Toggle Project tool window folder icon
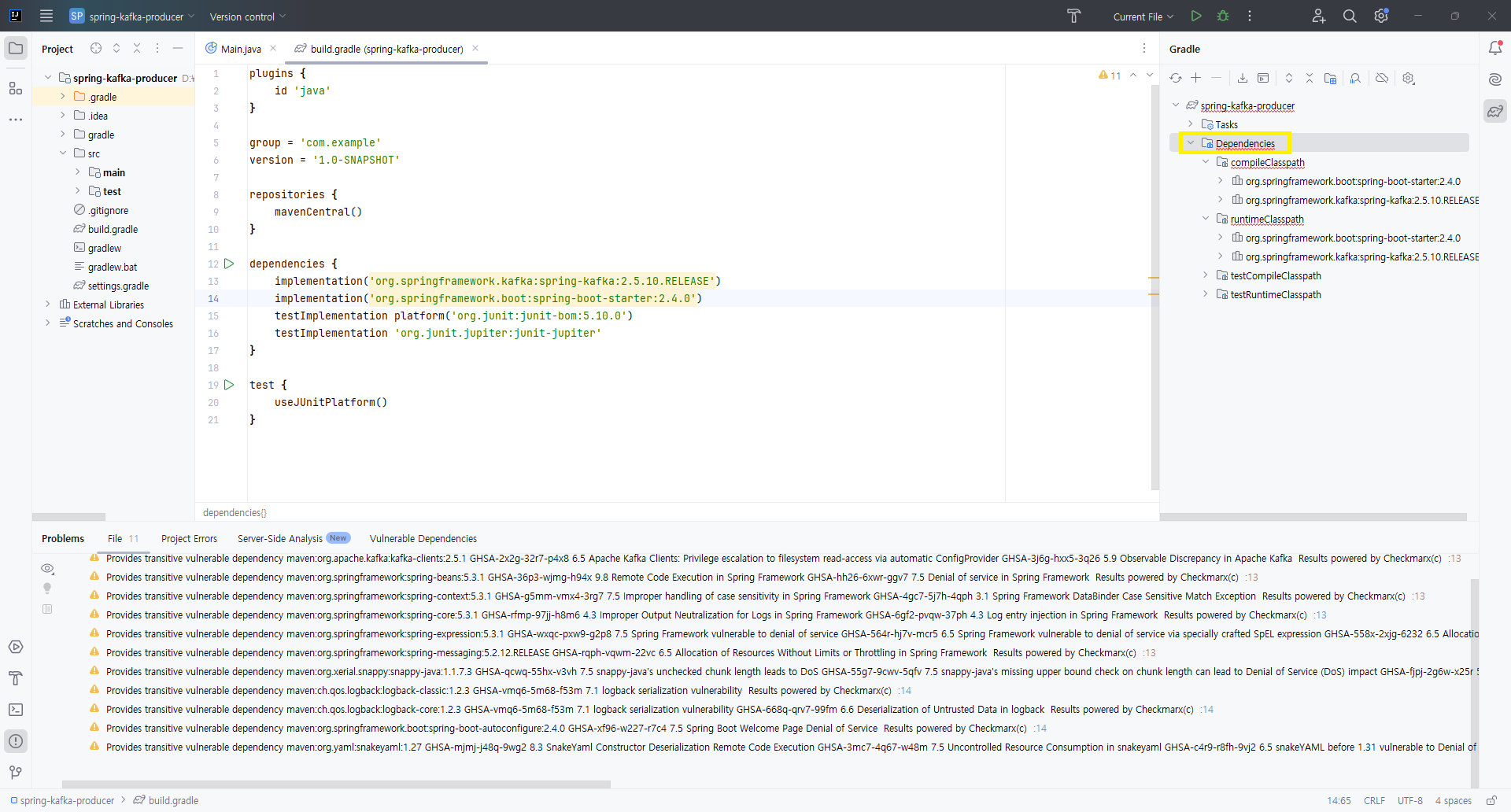 [16, 48]
